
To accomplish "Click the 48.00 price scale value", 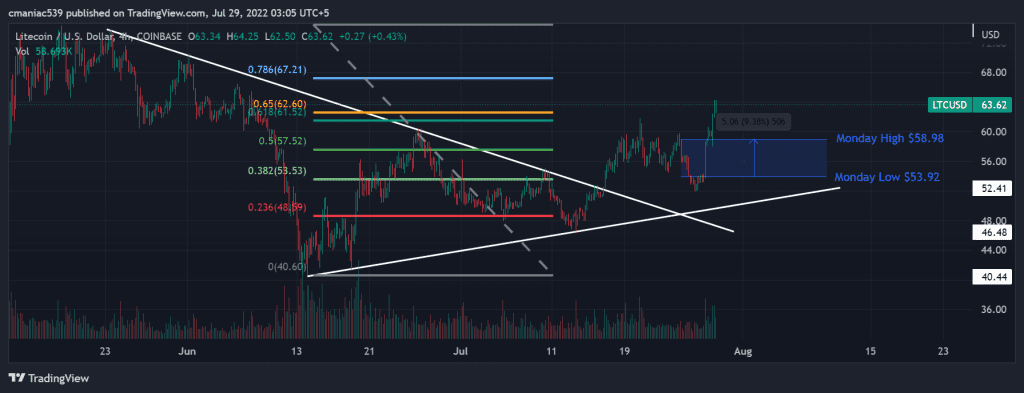I will click(x=992, y=221).
